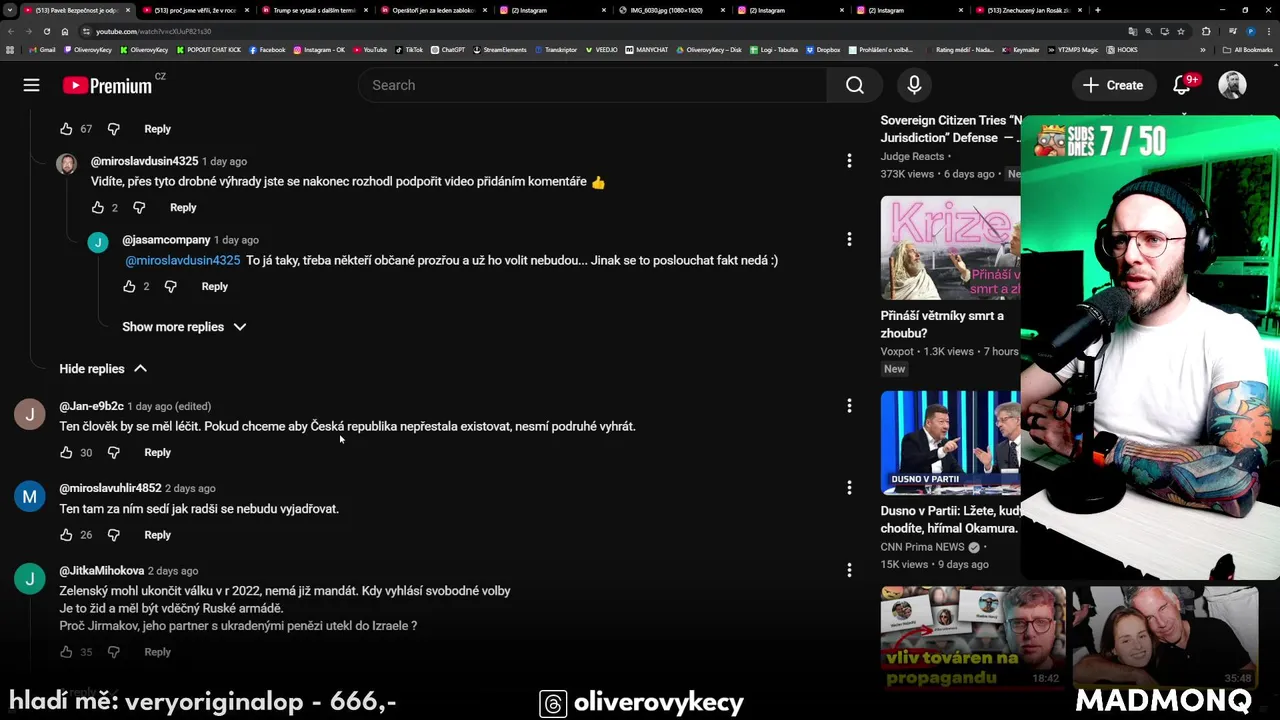The image size is (1280, 720).
Task: Open the StreamElements bookmark
Action: point(500,49)
